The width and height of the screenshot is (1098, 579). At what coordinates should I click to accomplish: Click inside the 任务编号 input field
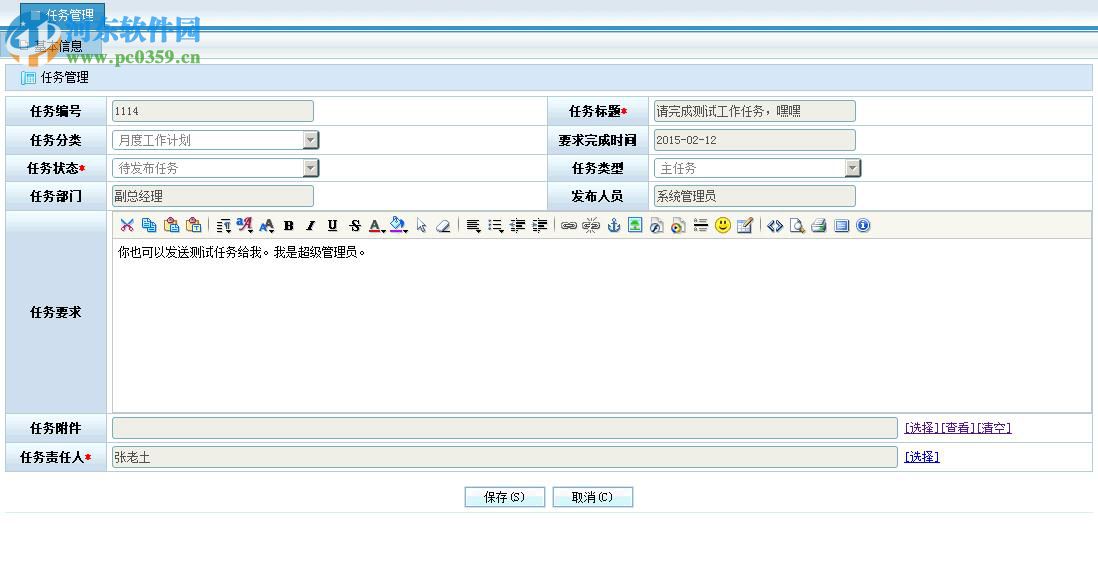[x=210, y=110]
